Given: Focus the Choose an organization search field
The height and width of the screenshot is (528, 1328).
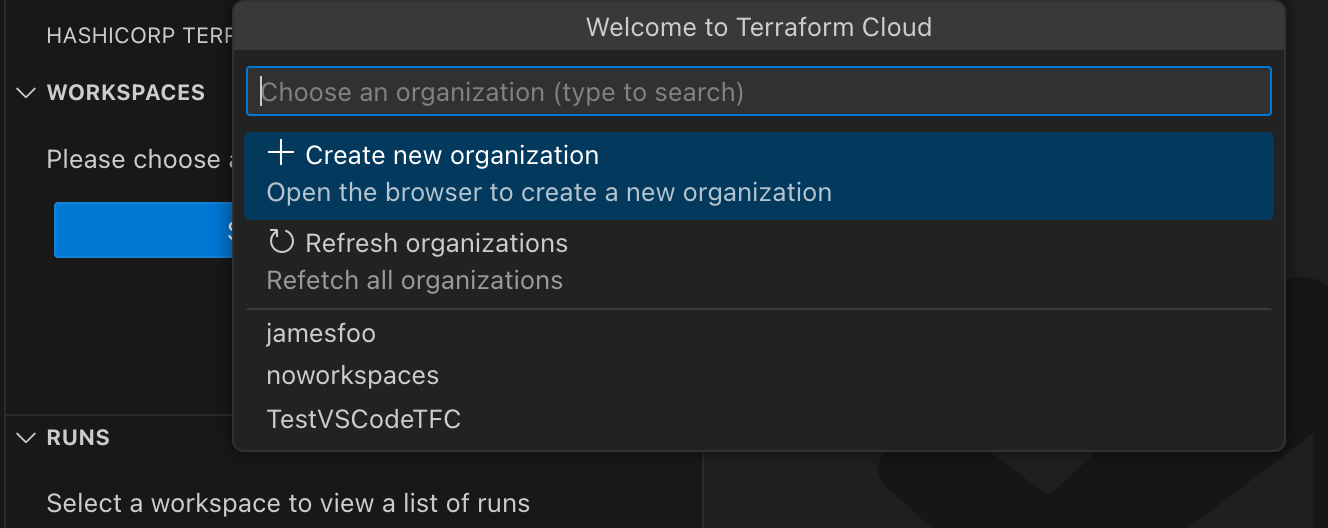Looking at the screenshot, I should (x=759, y=92).
